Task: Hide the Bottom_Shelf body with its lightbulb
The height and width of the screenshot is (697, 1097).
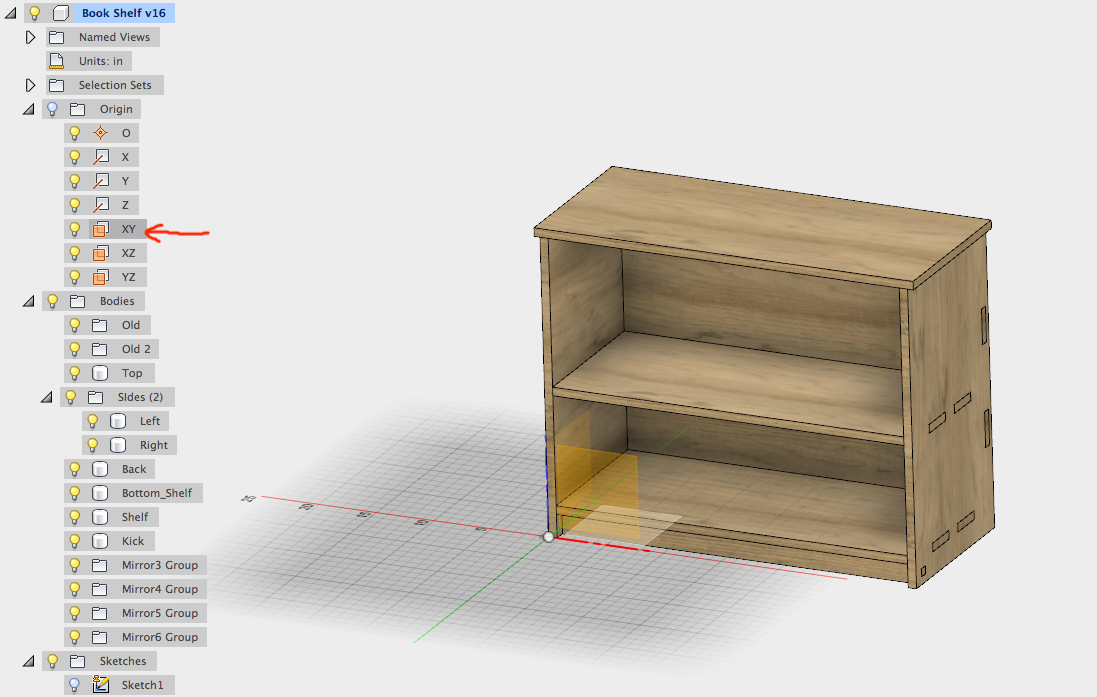Action: click(73, 492)
